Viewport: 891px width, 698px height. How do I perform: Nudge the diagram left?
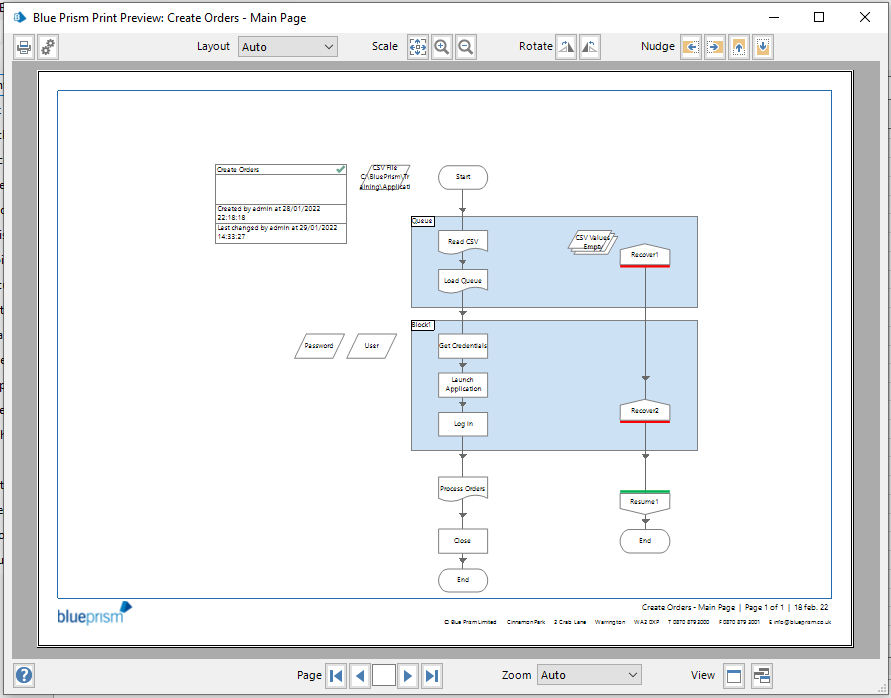(690, 47)
